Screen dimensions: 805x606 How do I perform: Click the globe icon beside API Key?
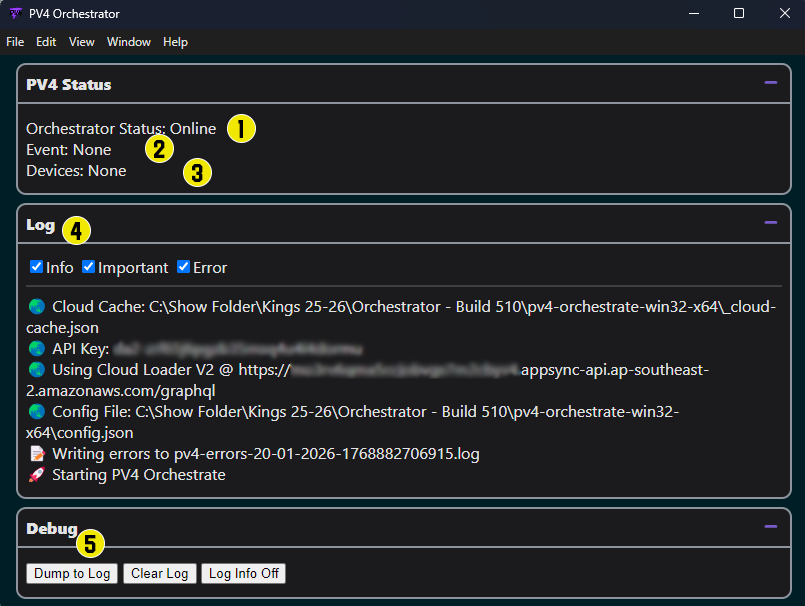pyautogui.click(x=37, y=349)
